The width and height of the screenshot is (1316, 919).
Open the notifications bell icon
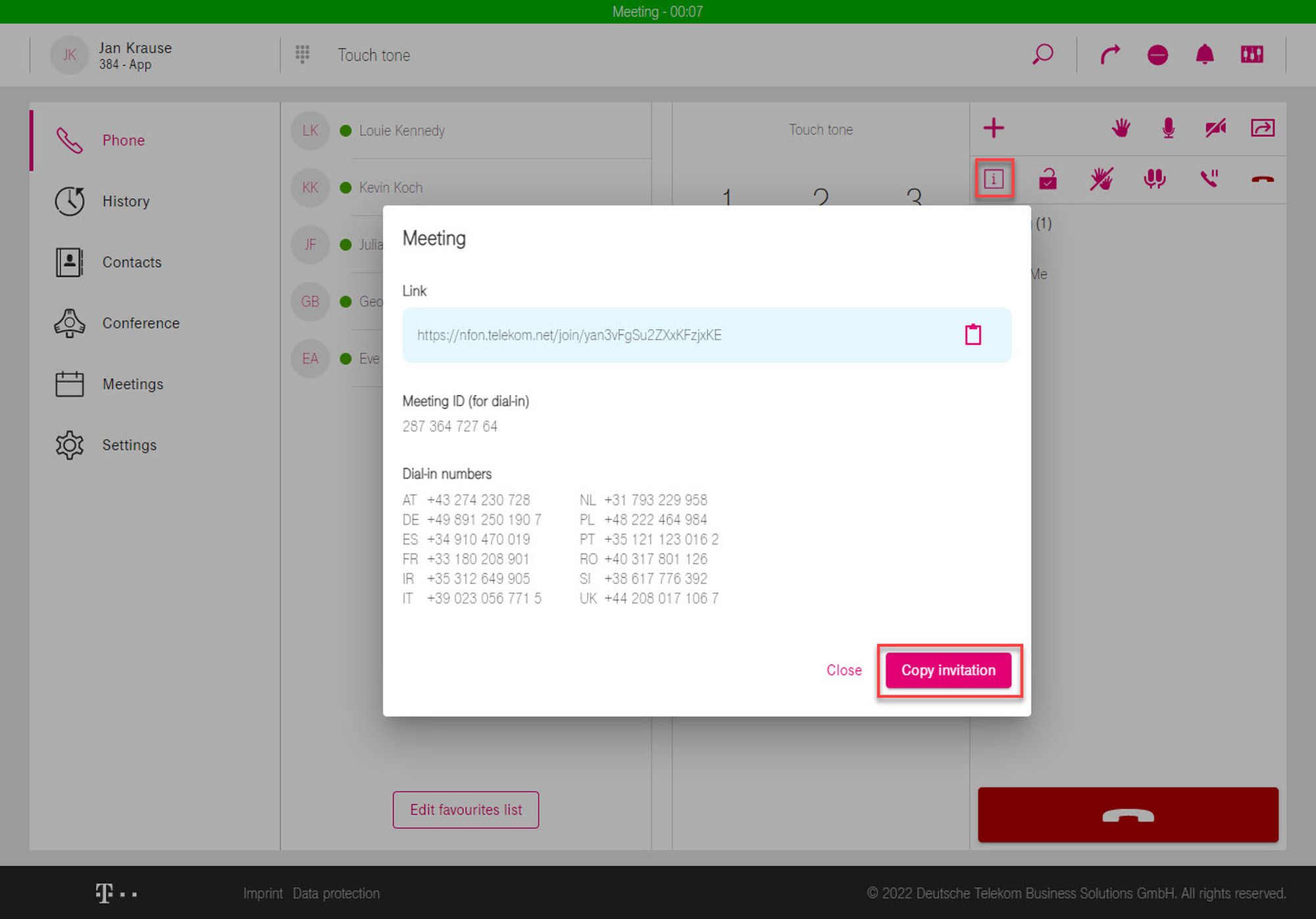(1204, 54)
